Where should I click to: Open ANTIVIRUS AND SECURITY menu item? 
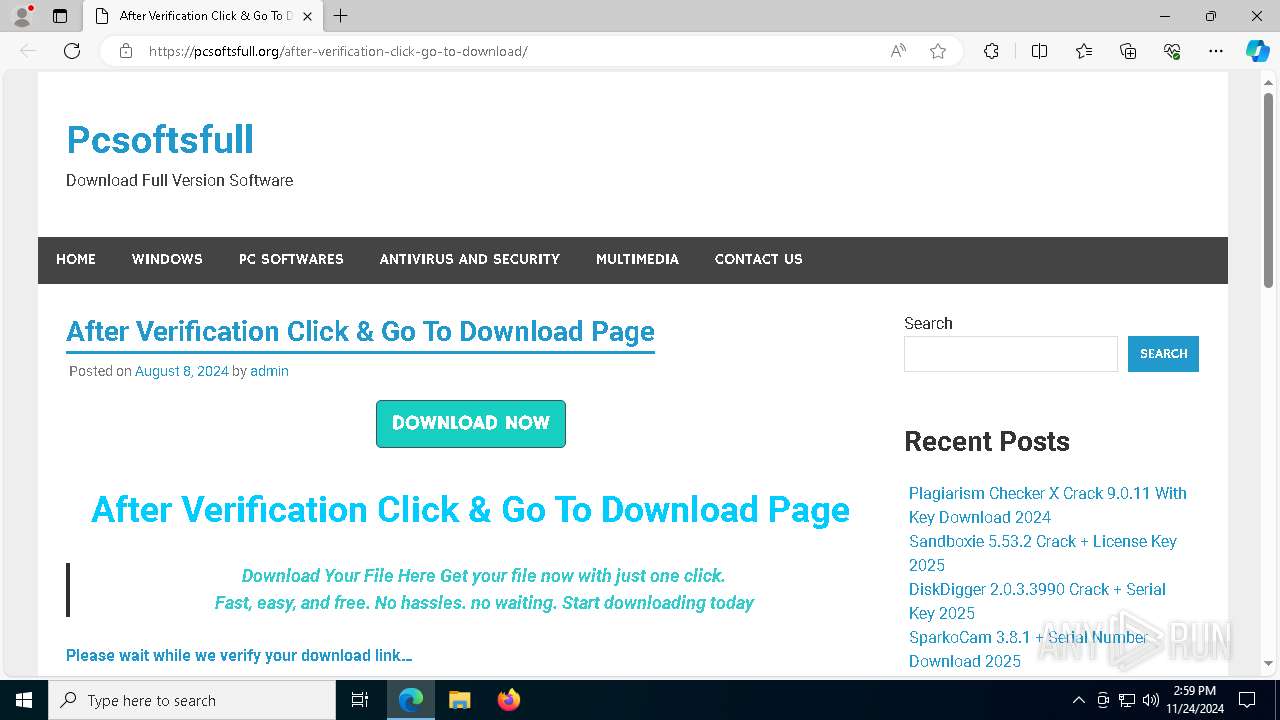470,259
